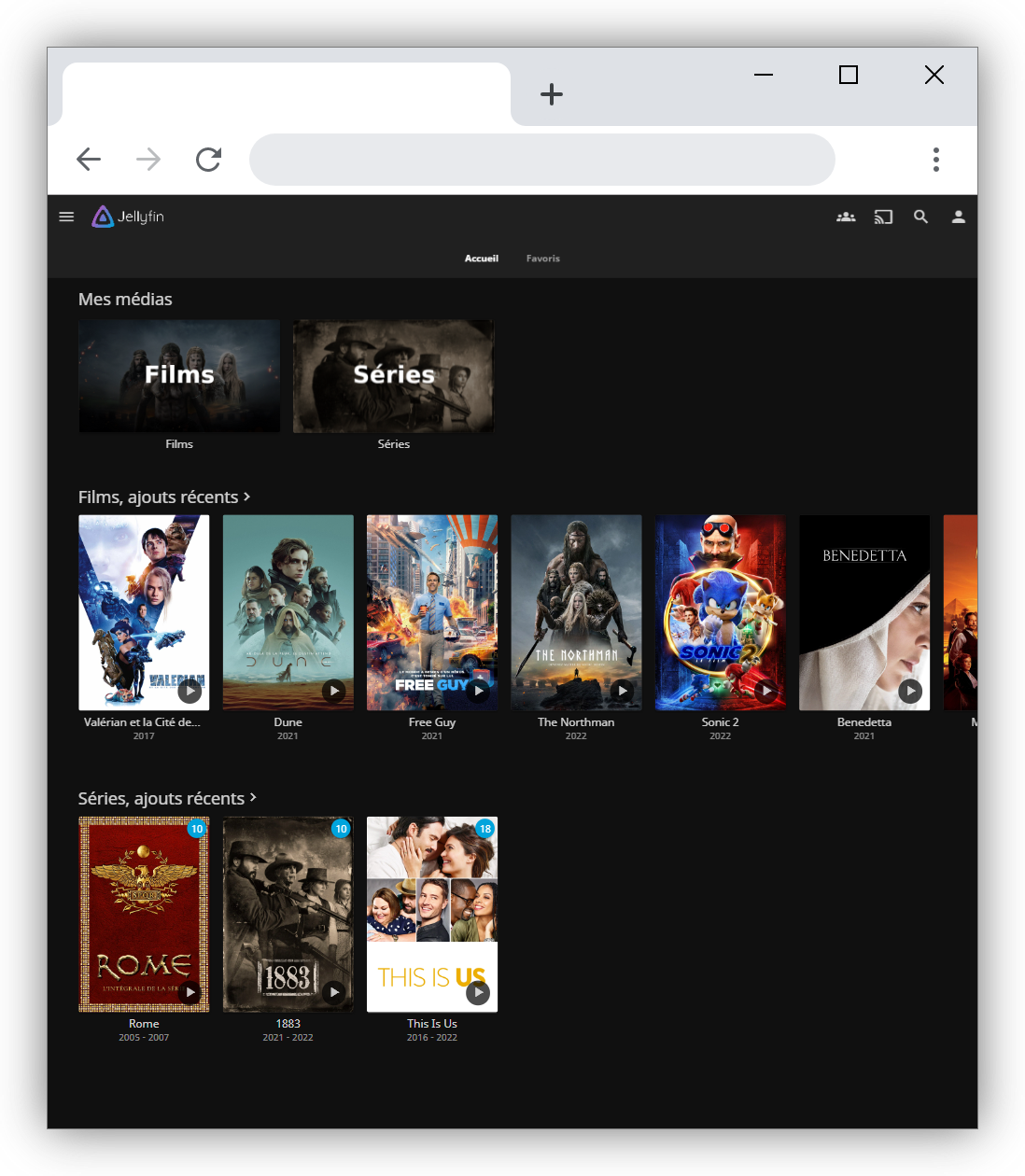Click the Cast to device icon

coord(883,217)
